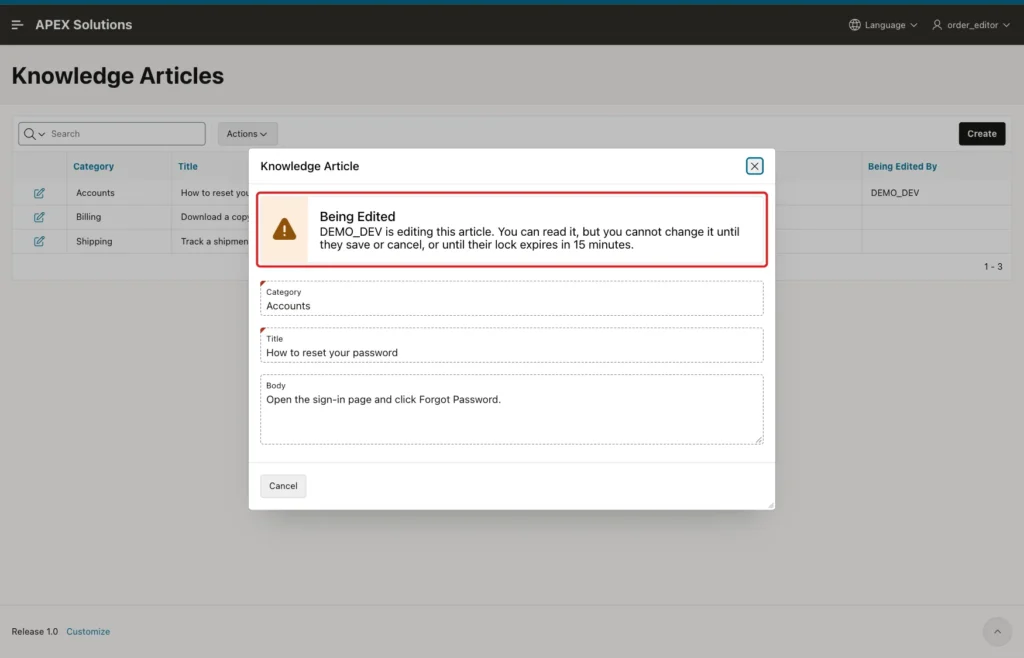The image size is (1024, 658).
Task: Open the Language dropdown
Action: 883,25
